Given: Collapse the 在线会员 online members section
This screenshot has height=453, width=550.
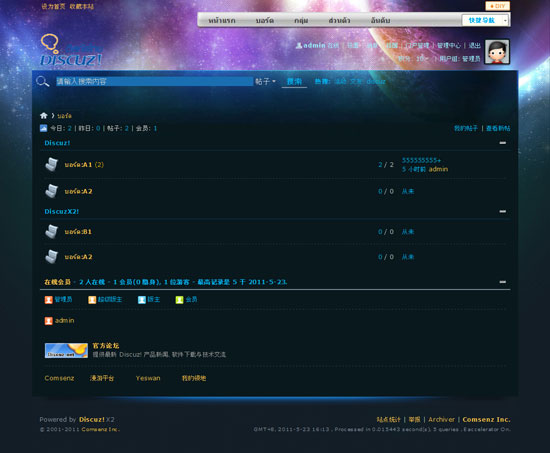Looking at the screenshot, I should point(503,282).
